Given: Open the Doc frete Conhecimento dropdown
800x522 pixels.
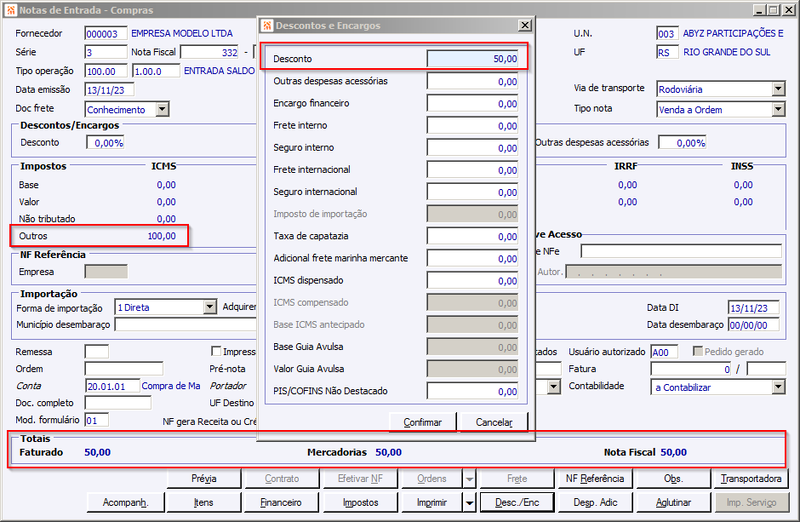Looking at the screenshot, I should (162, 109).
